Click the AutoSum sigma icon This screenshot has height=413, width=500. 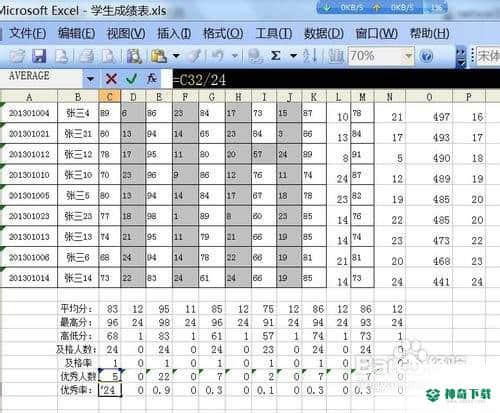point(276,56)
